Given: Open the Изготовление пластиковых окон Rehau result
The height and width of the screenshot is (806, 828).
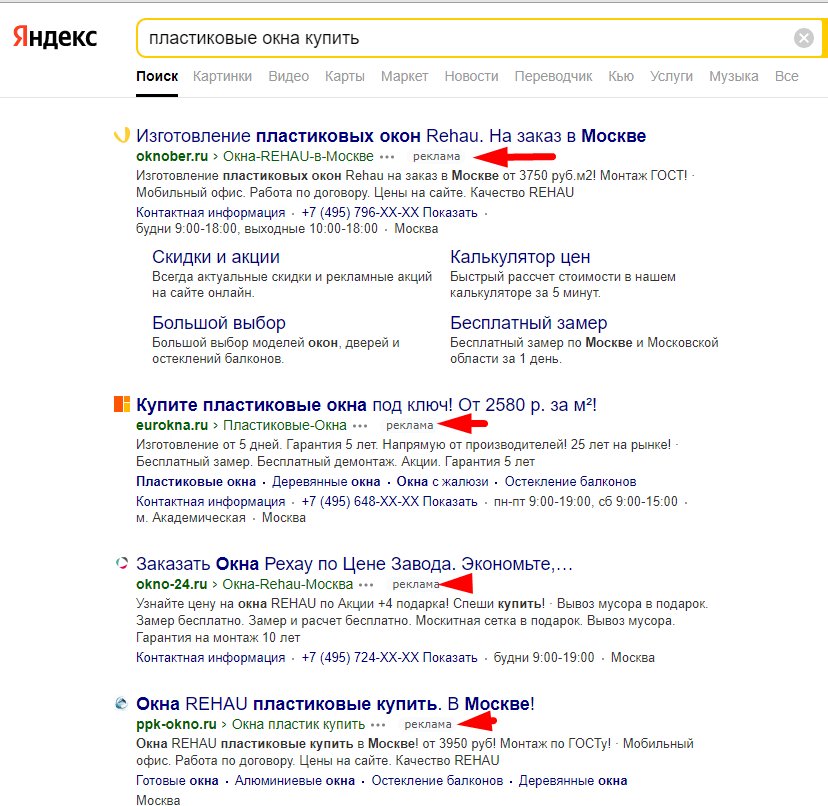Looking at the screenshot, I should click(x=391, y=136).
